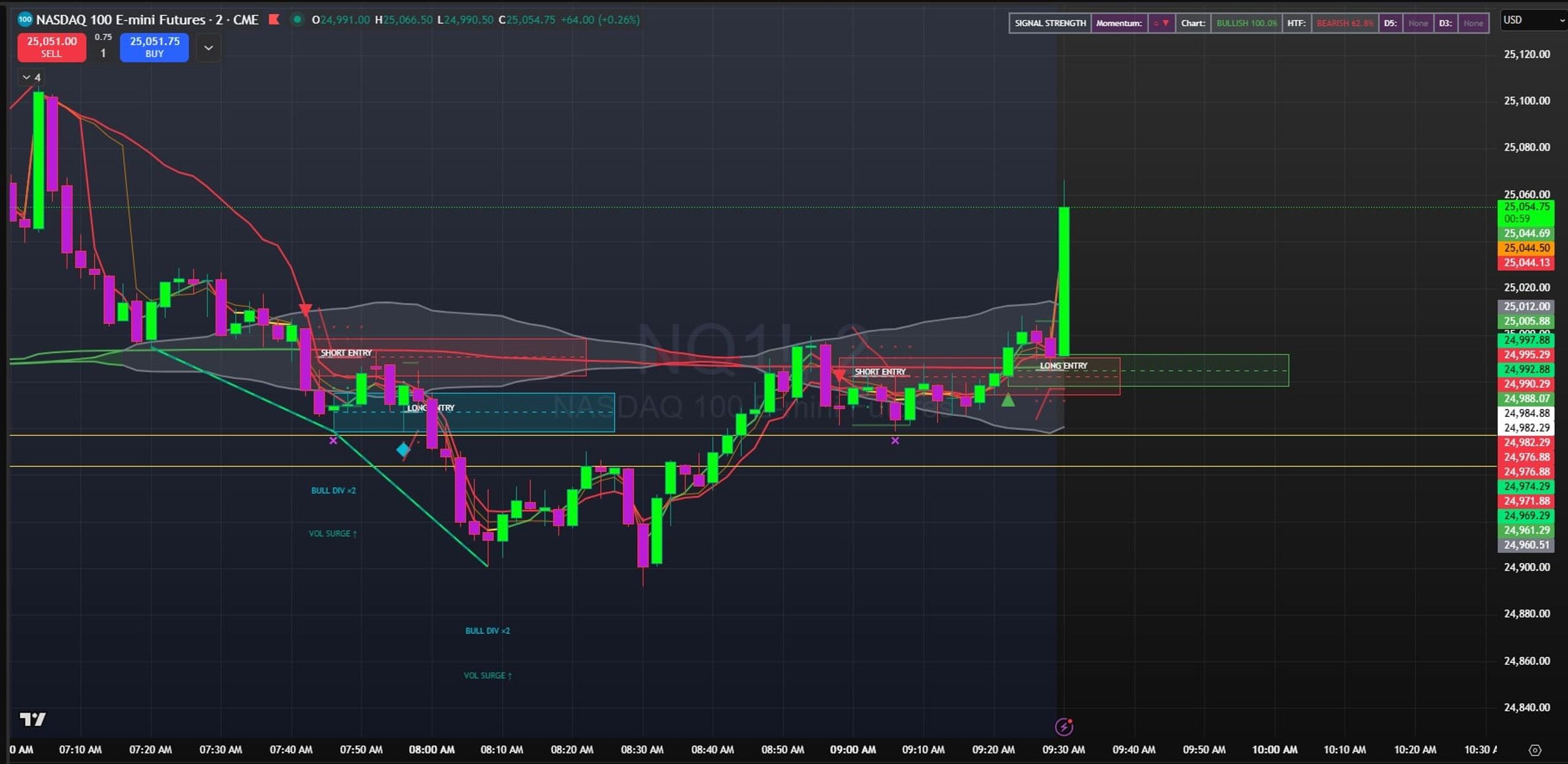The height and width of the screenshot is (764, 1568).
Task: Click the red down-triangle short signal near 07:42 AM
Action: click(305, 310)
